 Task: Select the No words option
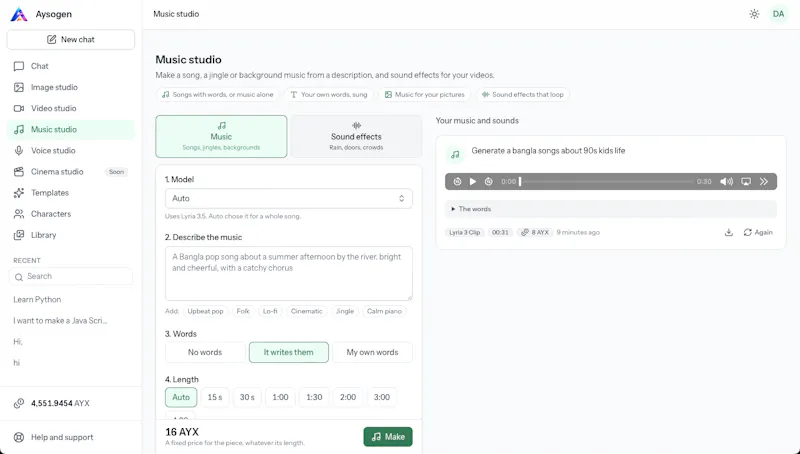tap(205, 352)
